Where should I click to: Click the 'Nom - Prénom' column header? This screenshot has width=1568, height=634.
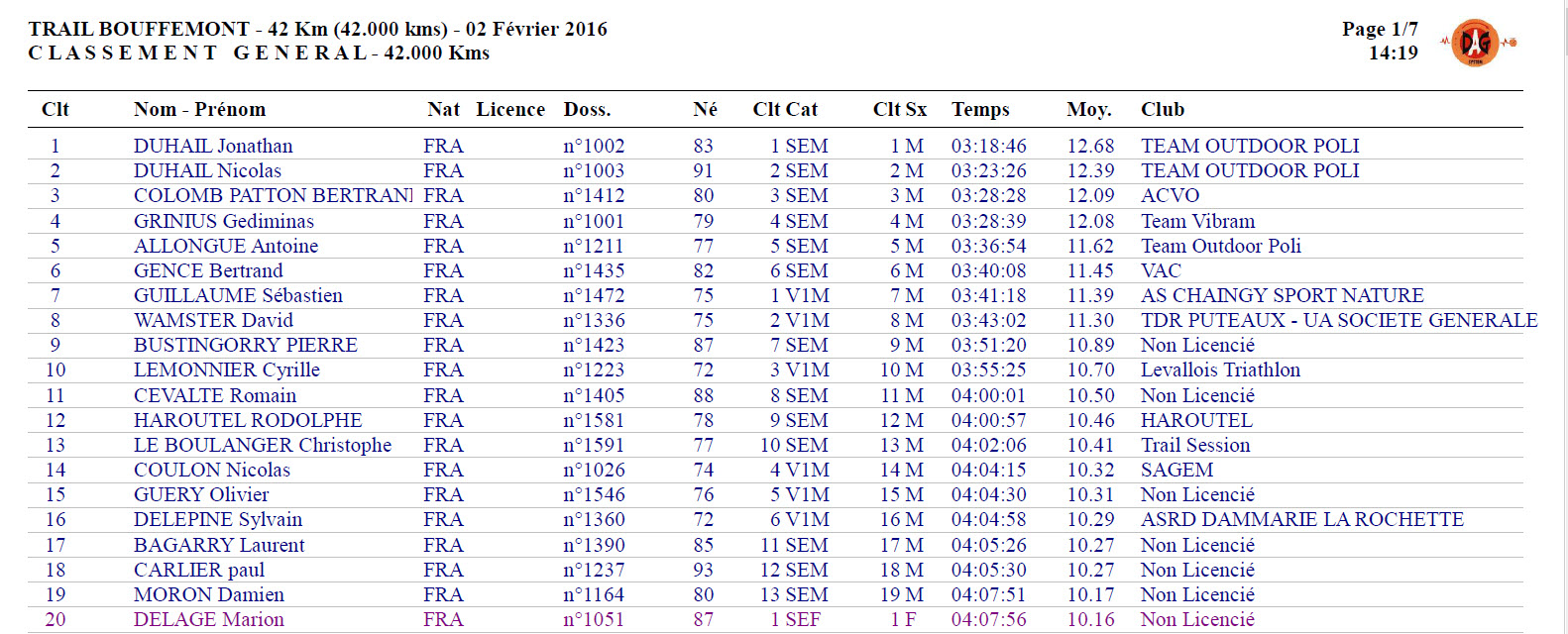click(199, 109)
